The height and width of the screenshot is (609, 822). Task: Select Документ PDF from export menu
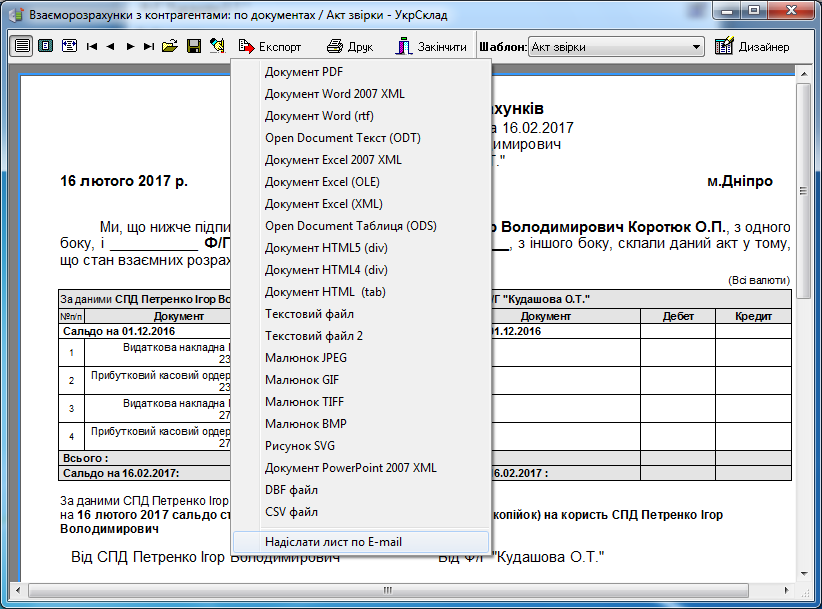[303, 72]
